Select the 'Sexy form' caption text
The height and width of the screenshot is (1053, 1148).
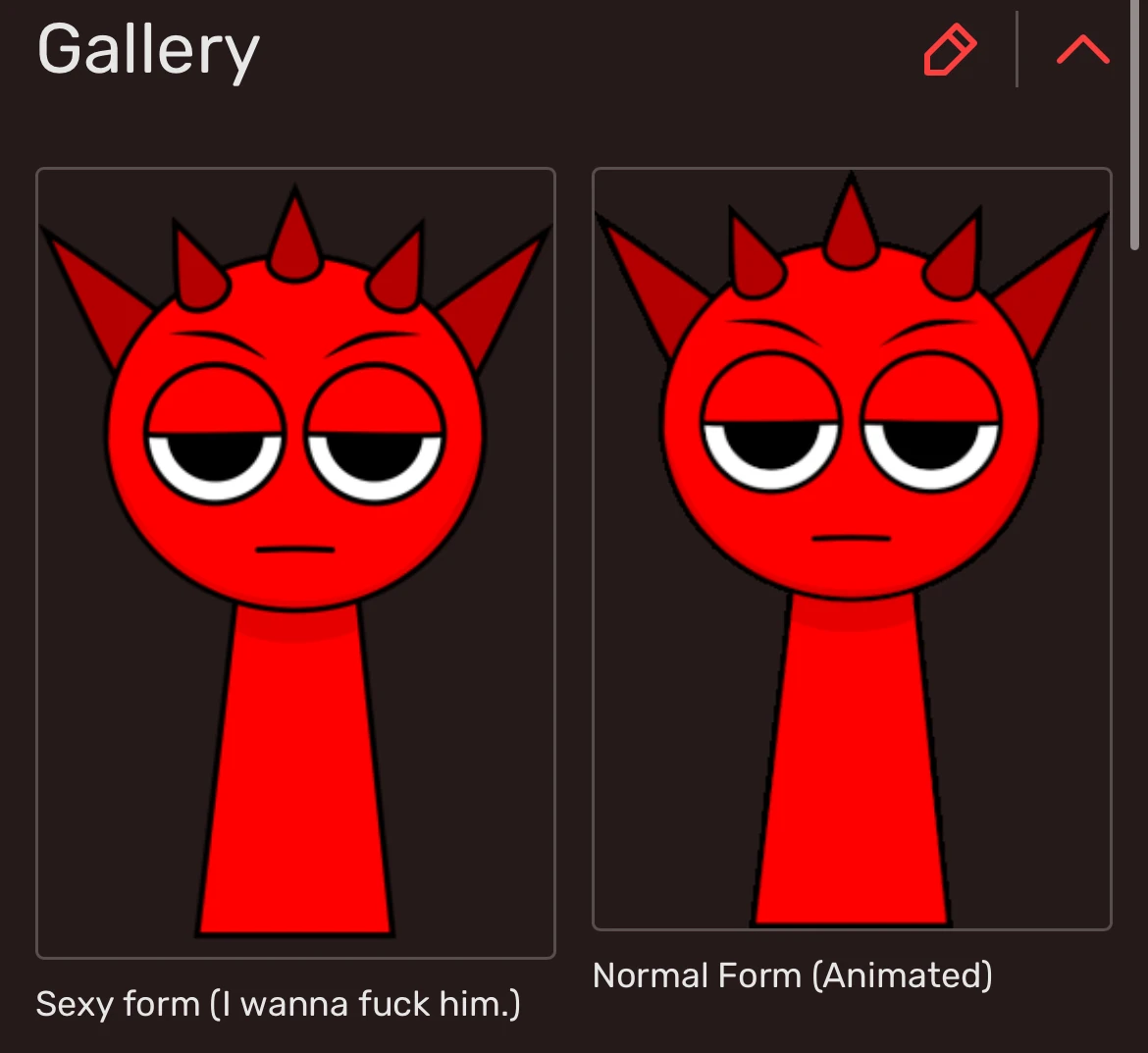point(118,1004)
